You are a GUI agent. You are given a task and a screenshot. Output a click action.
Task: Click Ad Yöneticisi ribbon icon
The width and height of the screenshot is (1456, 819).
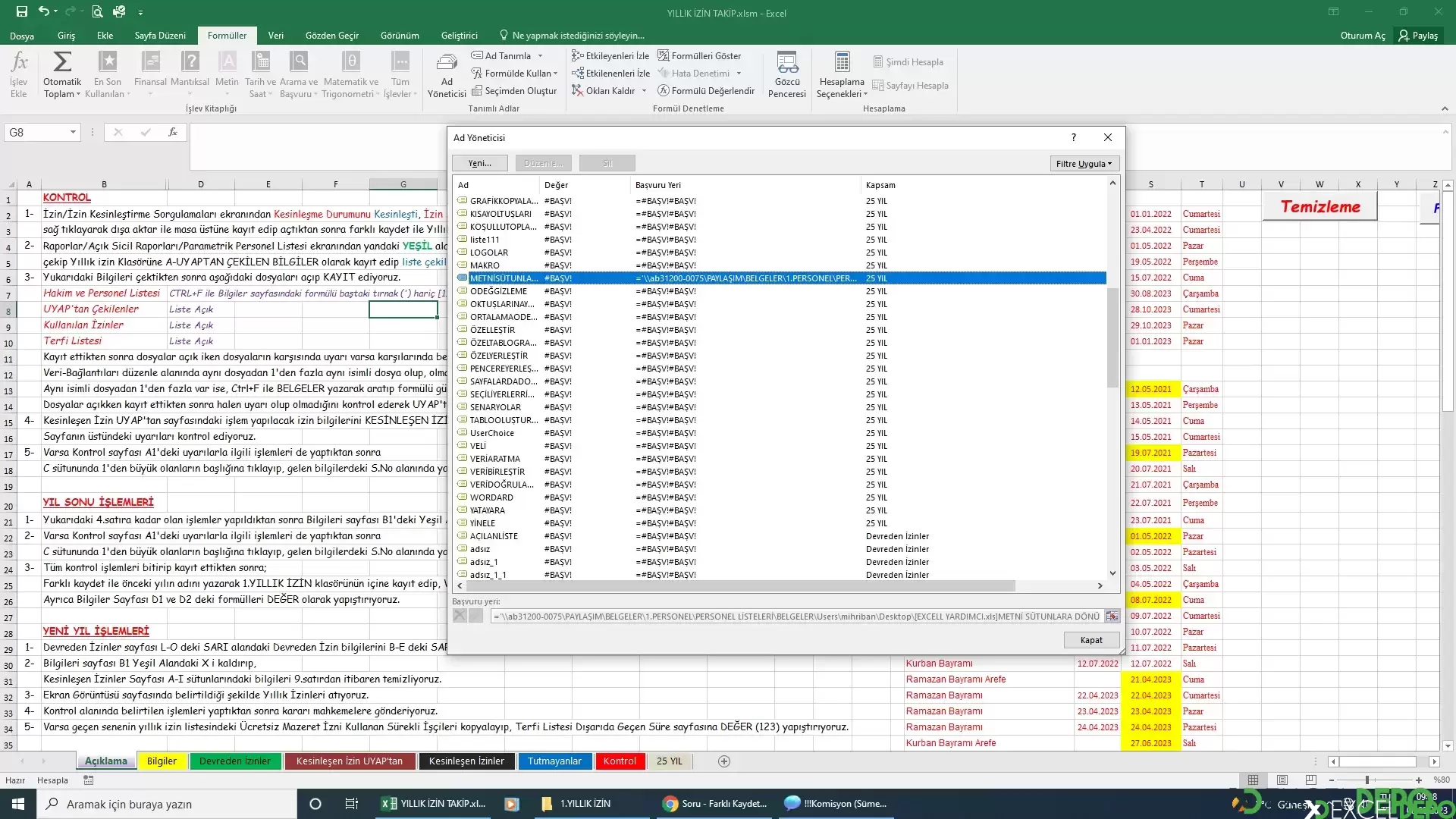[447, 75]
